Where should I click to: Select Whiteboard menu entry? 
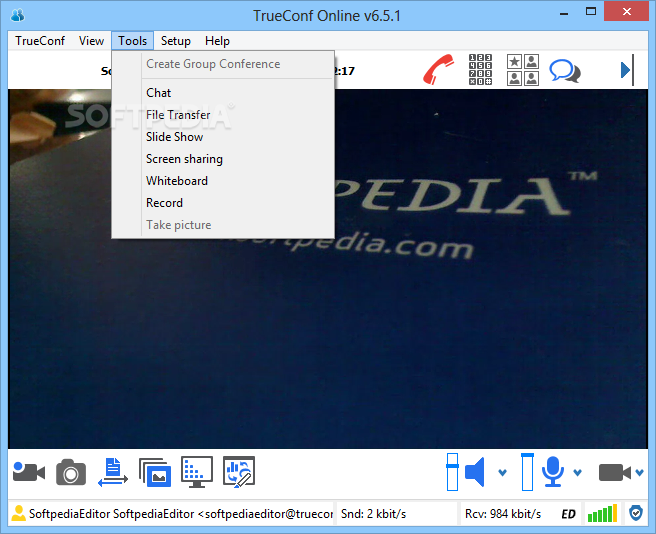pyautogui.click(x=223, y=181)
